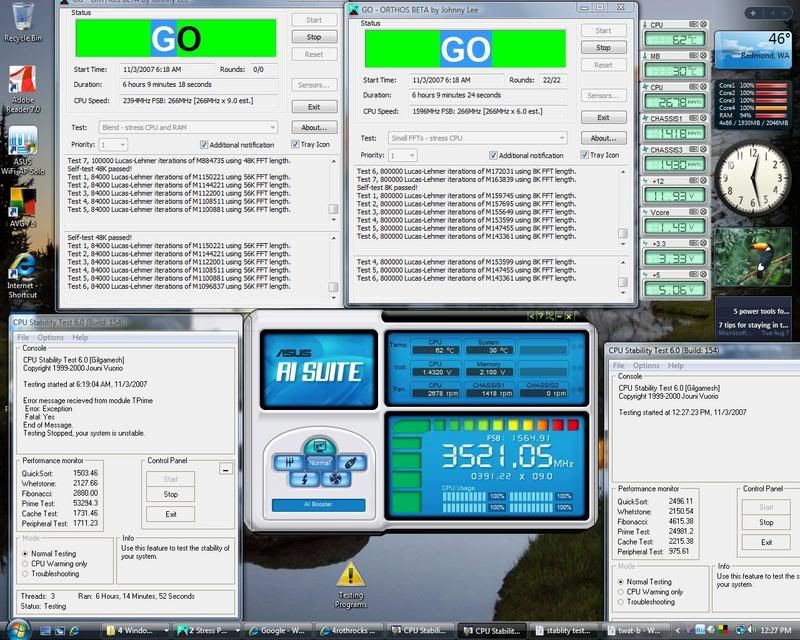Open Options menu in left CPU Stability Test
The width and height of the screenshot is (800, 640).
[x=51, y=337]
